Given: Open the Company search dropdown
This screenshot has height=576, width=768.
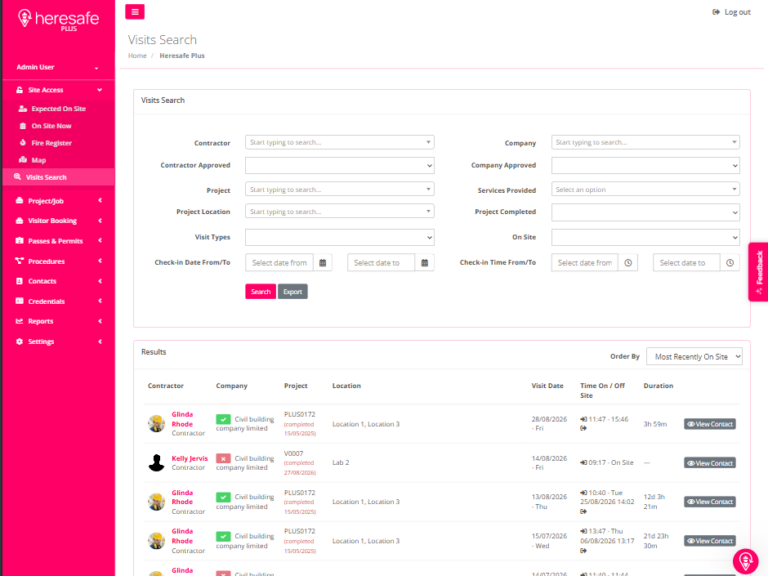Looking at the screenshot, I should (x=645, y=143).
